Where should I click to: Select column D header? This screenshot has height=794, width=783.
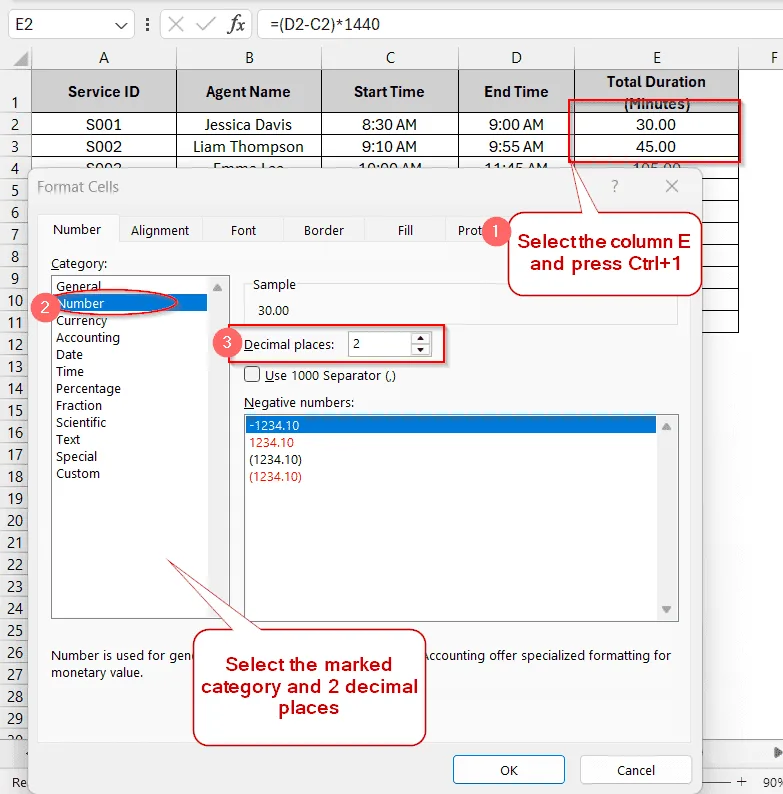(516, 58)
